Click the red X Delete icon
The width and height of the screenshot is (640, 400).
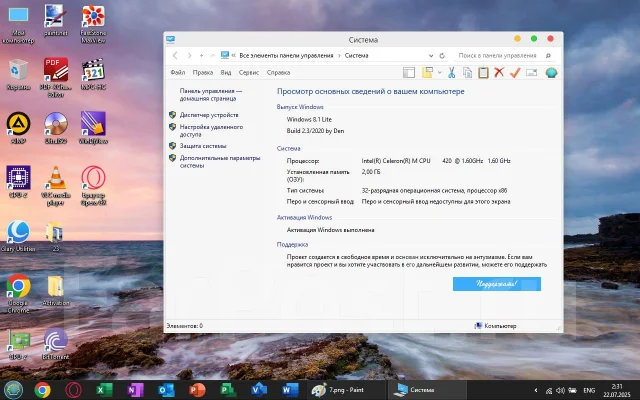click(499, 73)
